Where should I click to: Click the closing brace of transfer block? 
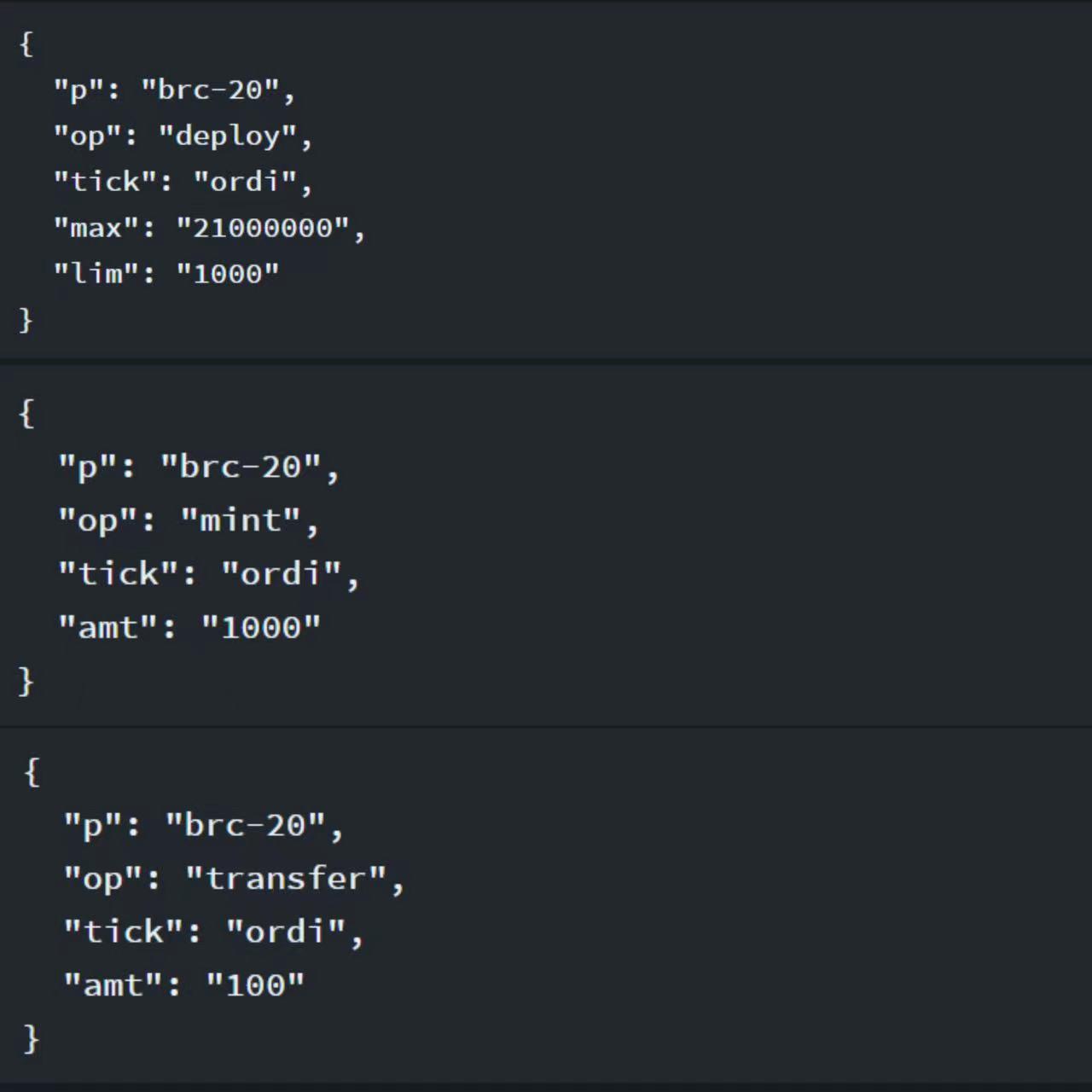click(32, 1038)
